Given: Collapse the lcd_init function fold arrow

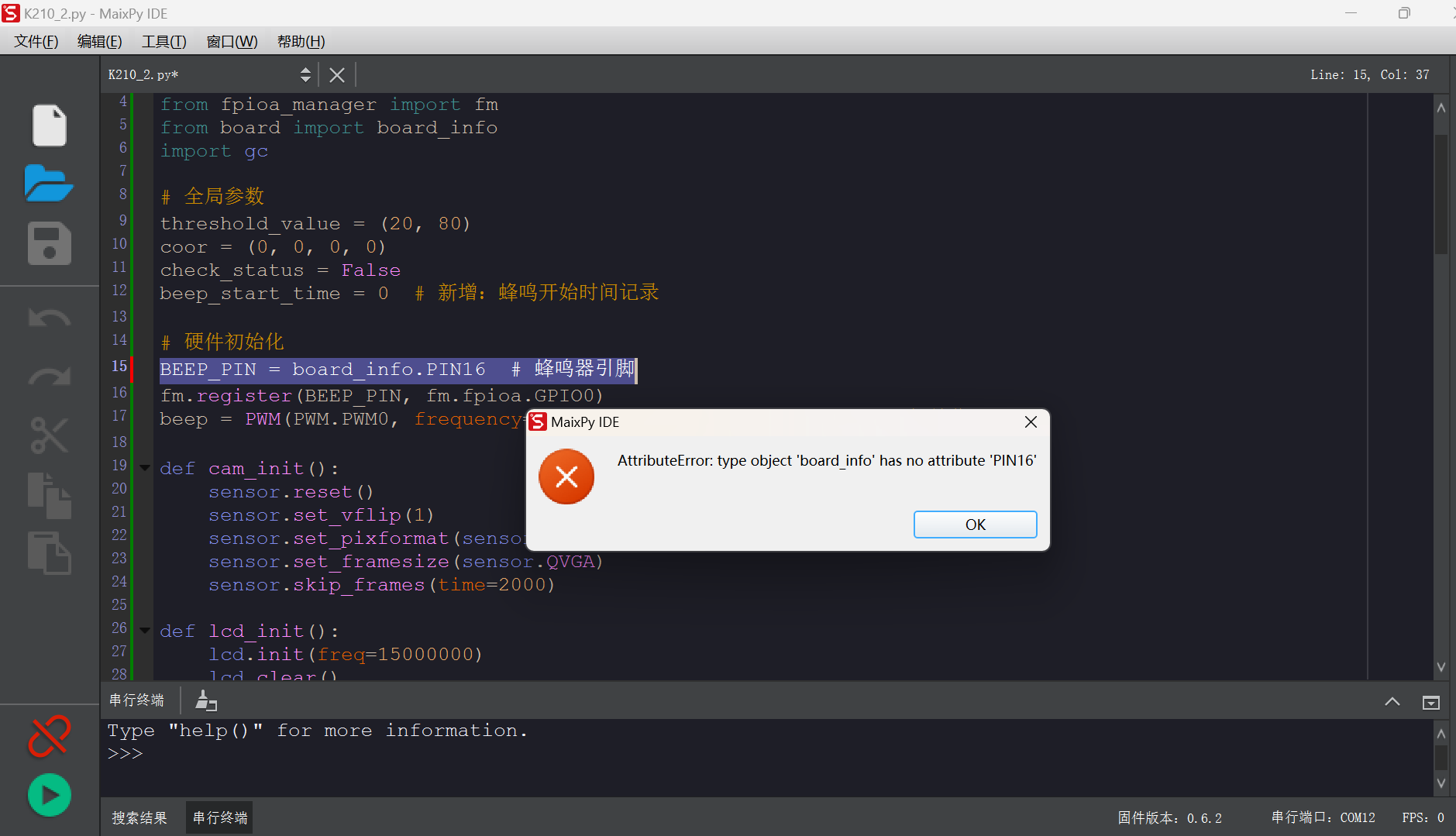Looking at the screenshot, I should (145, 631).
